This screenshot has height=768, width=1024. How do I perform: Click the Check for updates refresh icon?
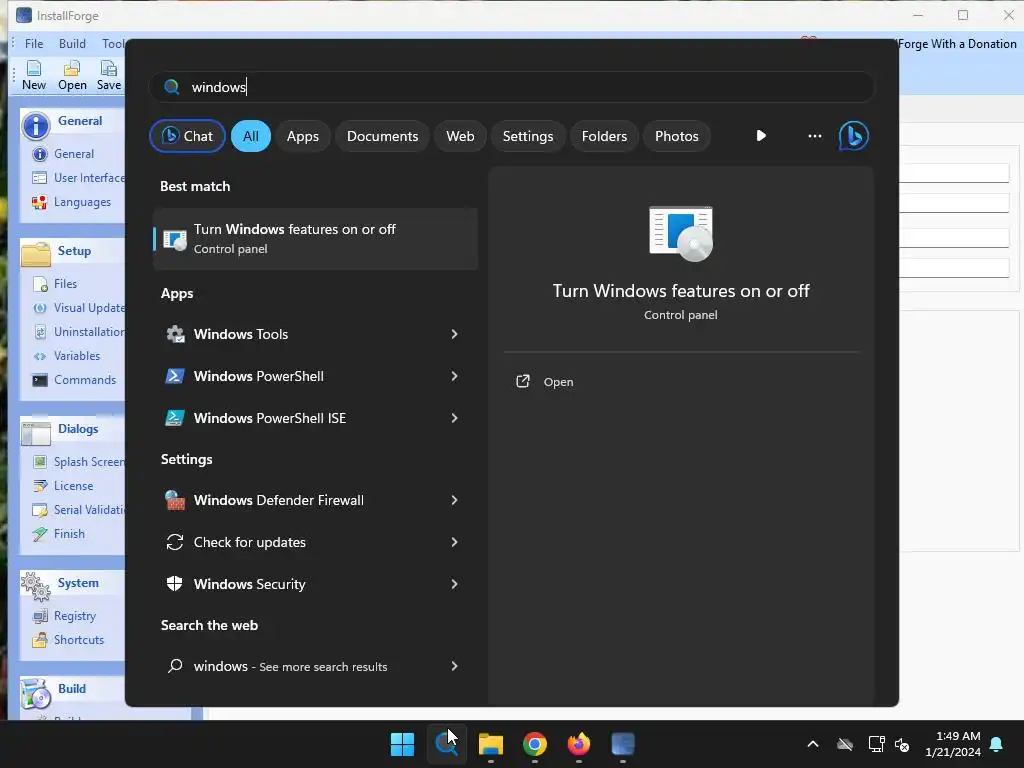click(x=174, y=542)
